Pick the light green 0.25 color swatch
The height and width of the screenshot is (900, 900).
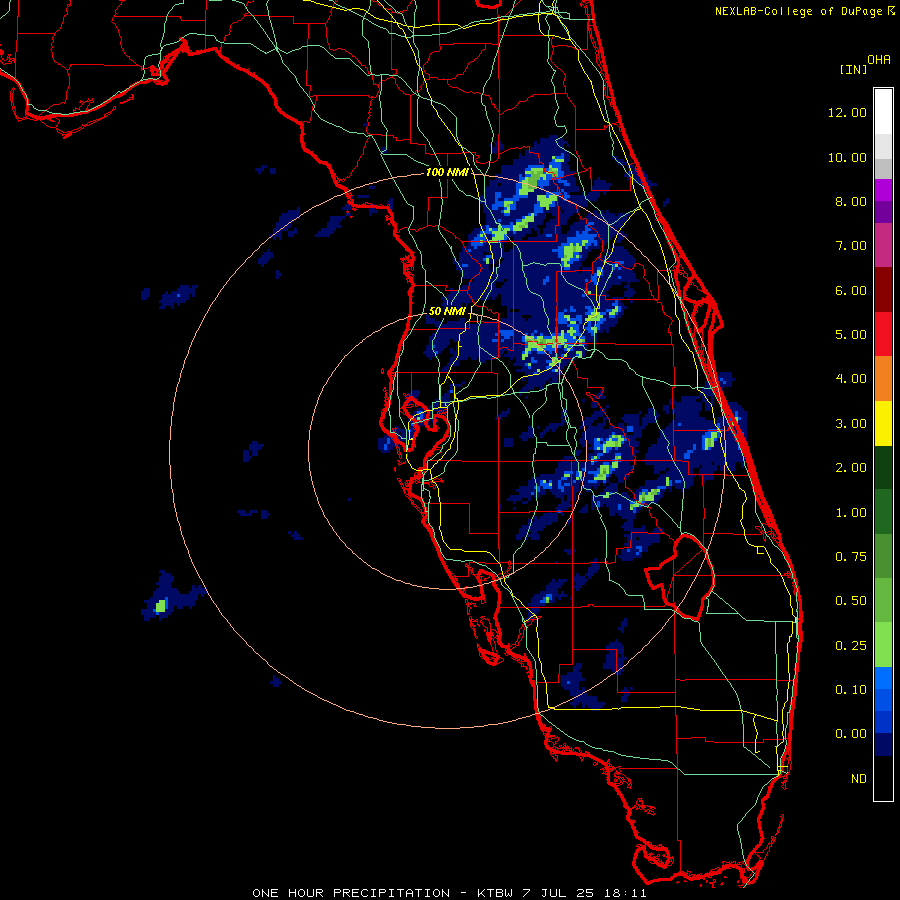tap(883, 645)
